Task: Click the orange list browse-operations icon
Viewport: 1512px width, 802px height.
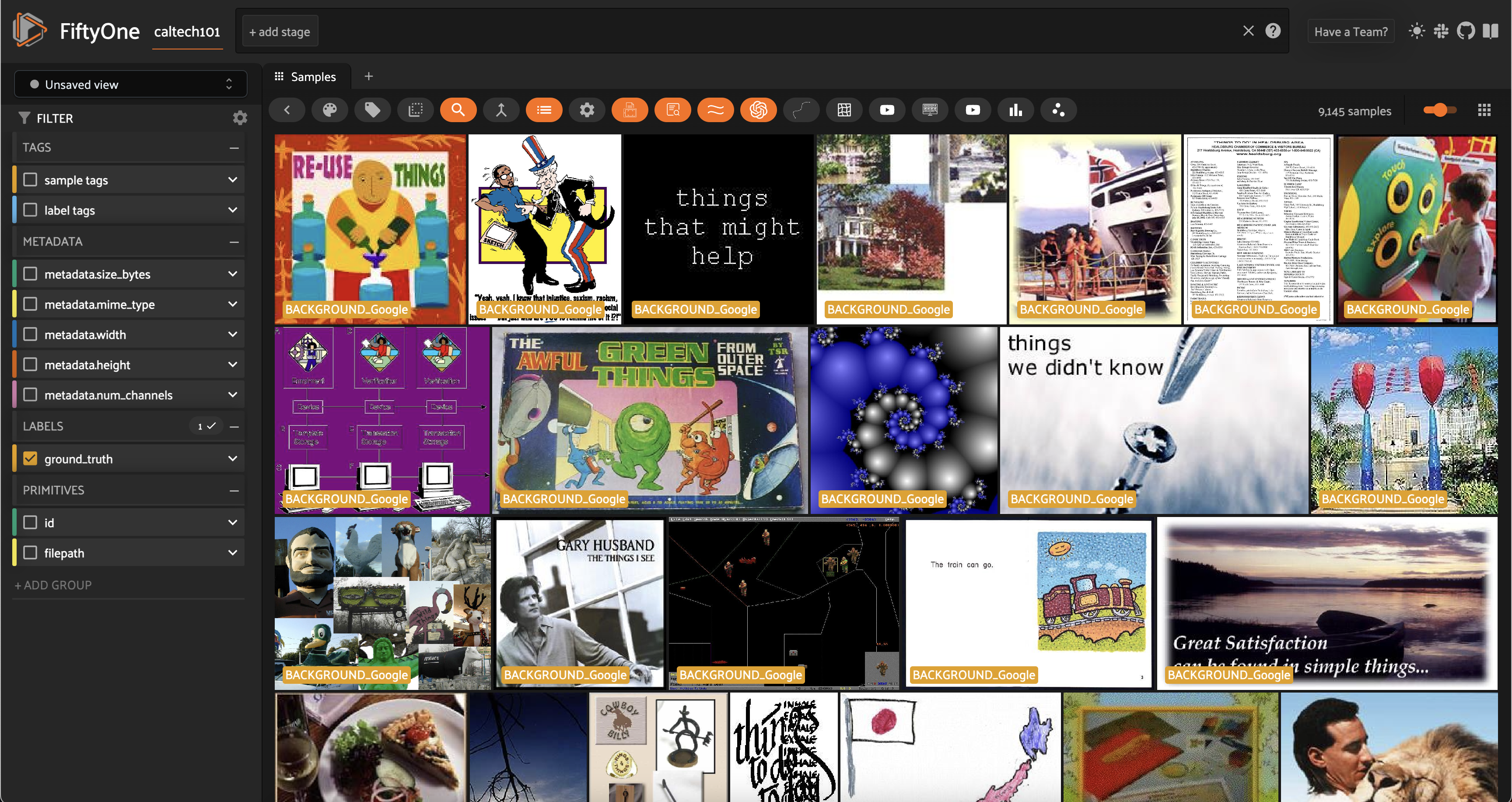Action: point(543,110)
